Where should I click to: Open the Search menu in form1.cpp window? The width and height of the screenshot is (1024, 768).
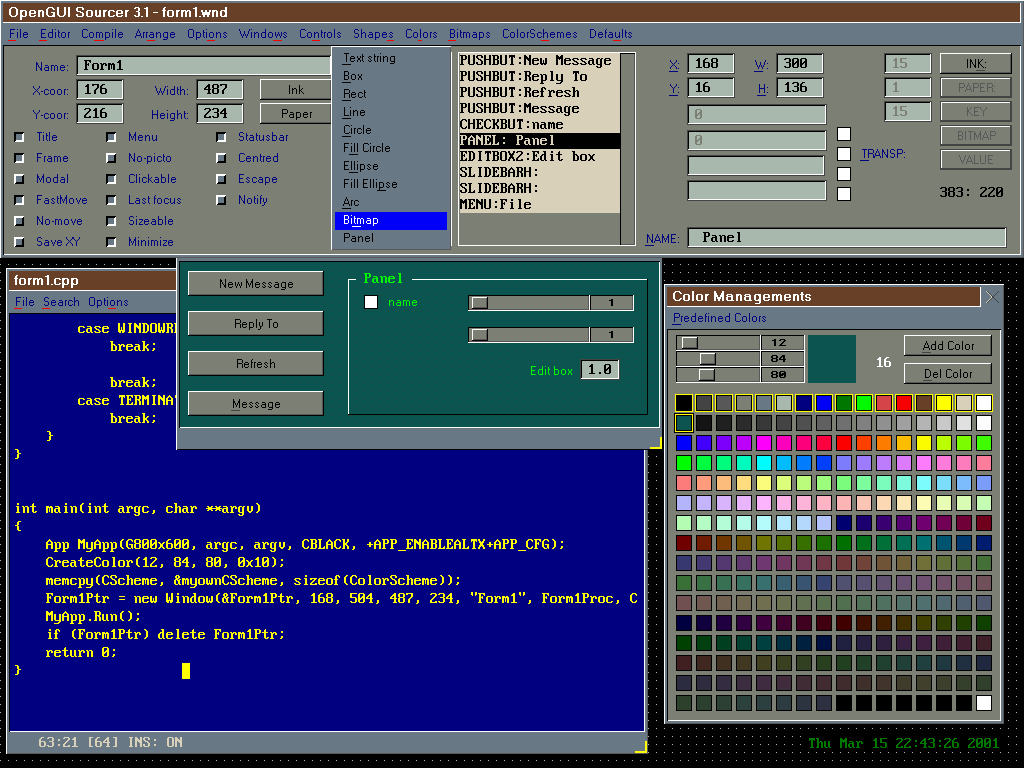click(61, 302)
